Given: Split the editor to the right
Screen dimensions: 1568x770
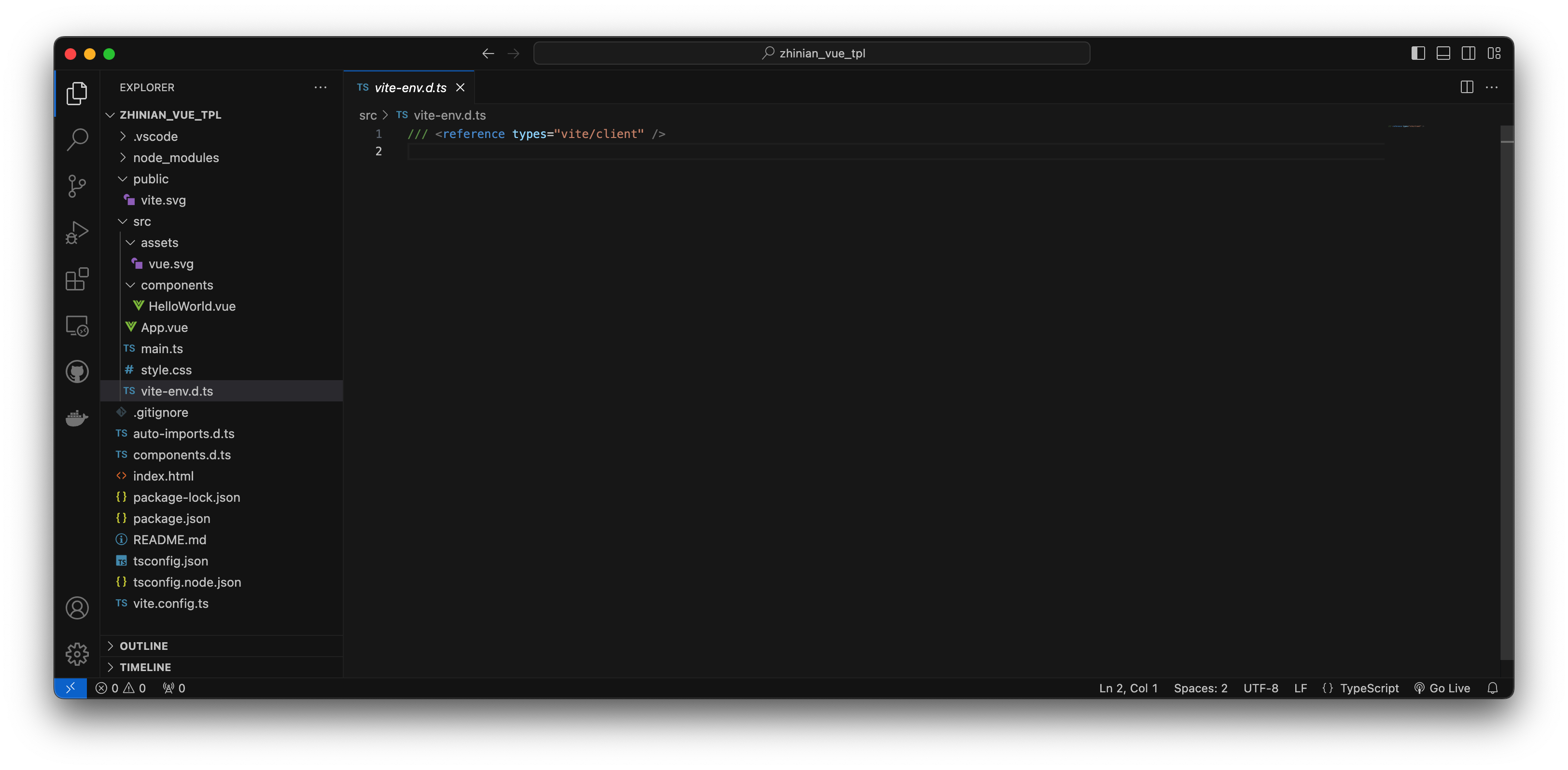Looking at the screenshot, I should tap(1466, 88).
